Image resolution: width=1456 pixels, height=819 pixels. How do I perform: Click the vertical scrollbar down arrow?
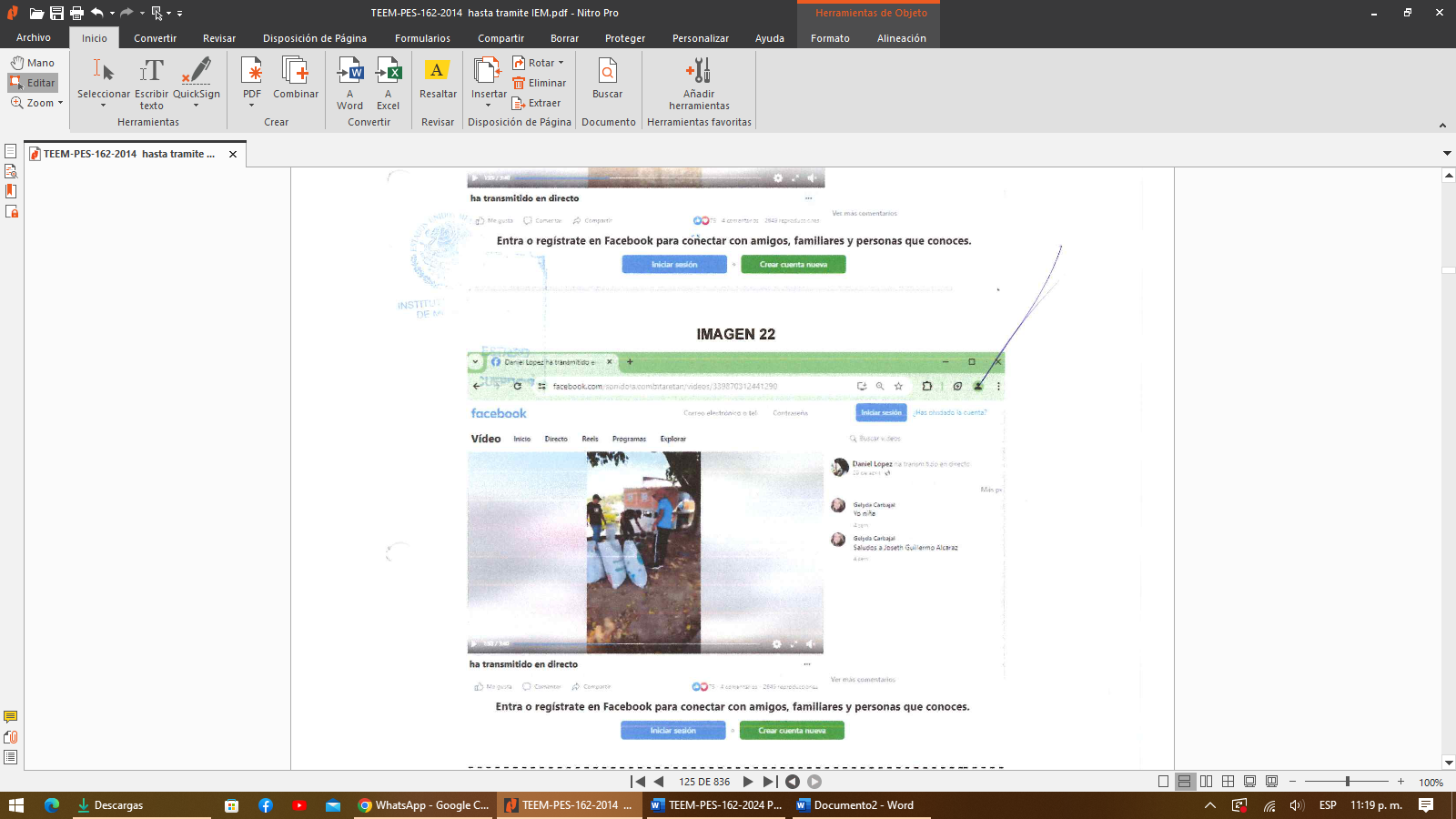click(1449, 763)
